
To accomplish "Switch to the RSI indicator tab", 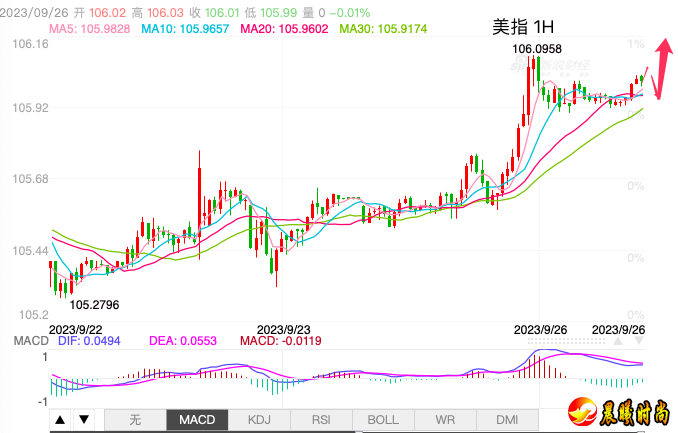I will coord(321,420).
